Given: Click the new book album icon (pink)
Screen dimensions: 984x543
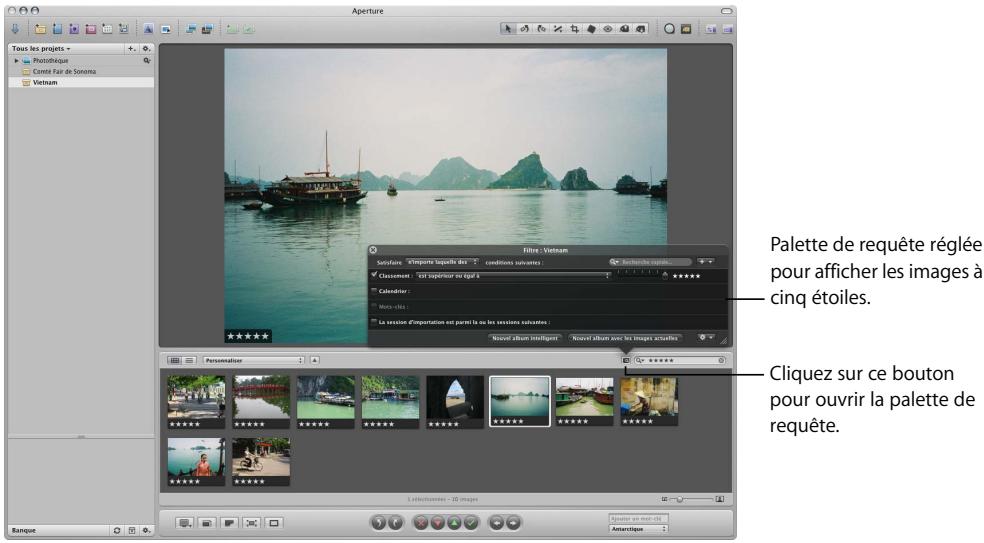Looking at the screenshot, I should pos(90,29).
